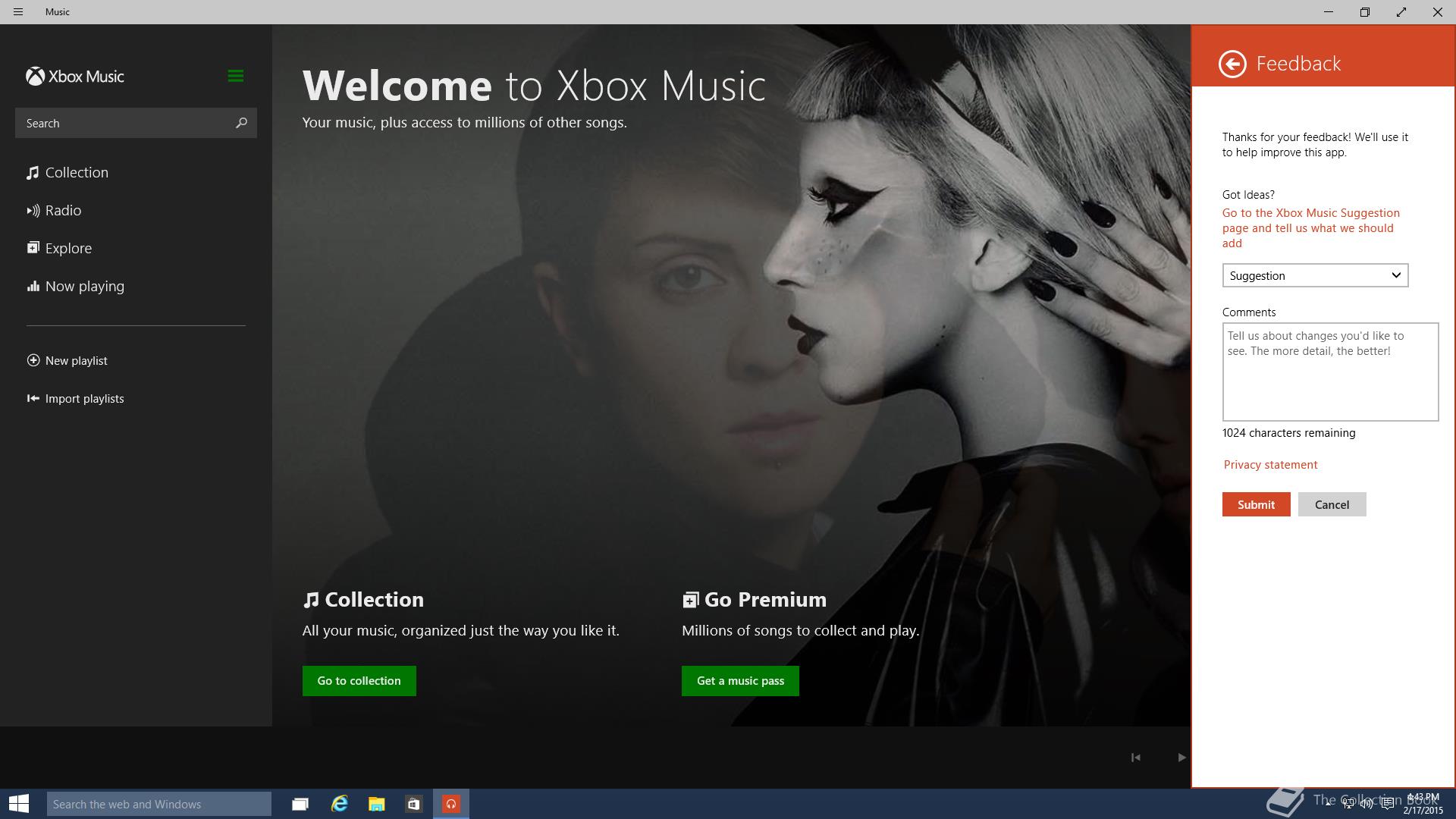Click the Go to collection button
Viewport: 1456px width, 819px height.
[359, 681]
